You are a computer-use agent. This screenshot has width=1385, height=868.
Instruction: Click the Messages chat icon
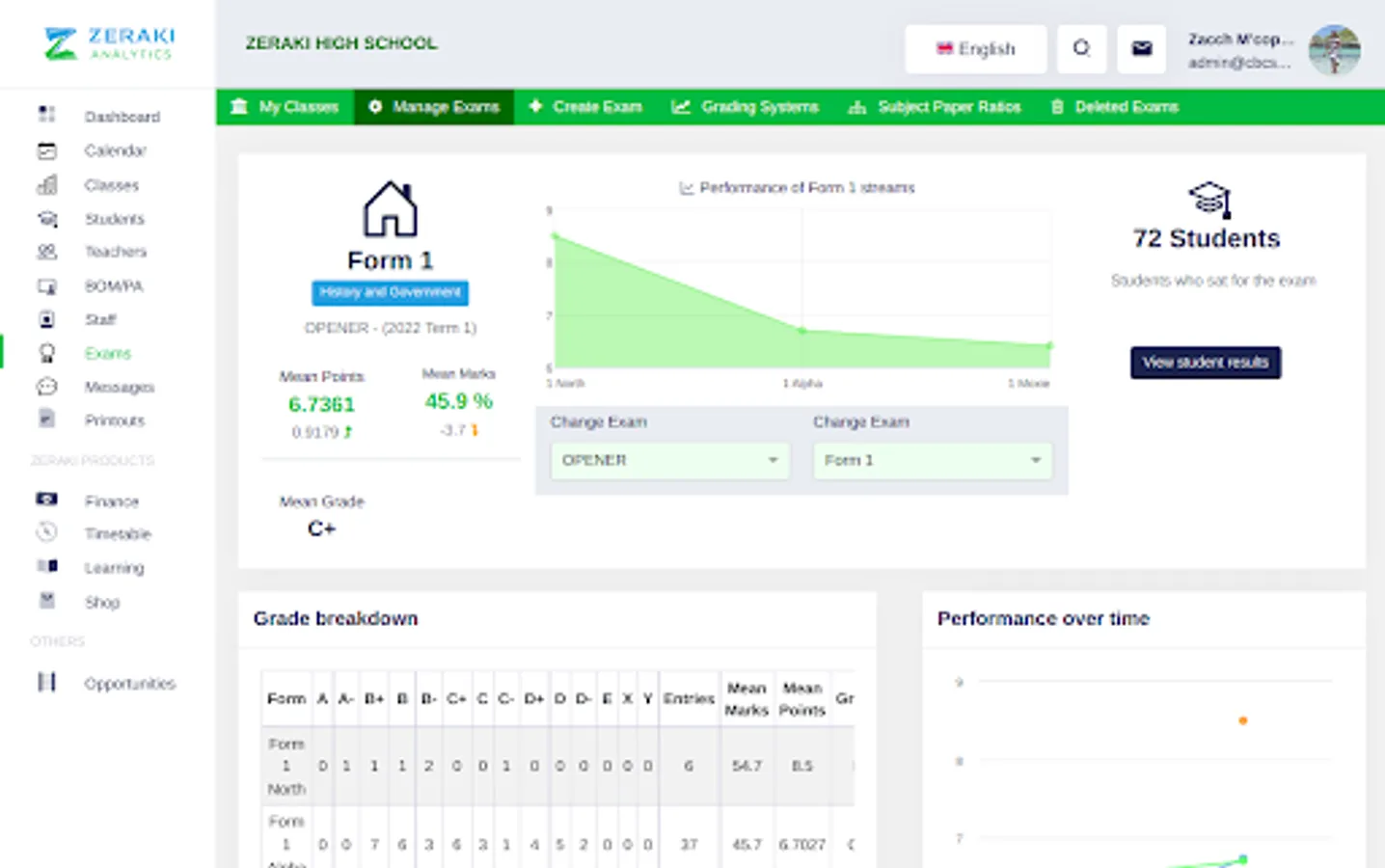coord(46,387)
